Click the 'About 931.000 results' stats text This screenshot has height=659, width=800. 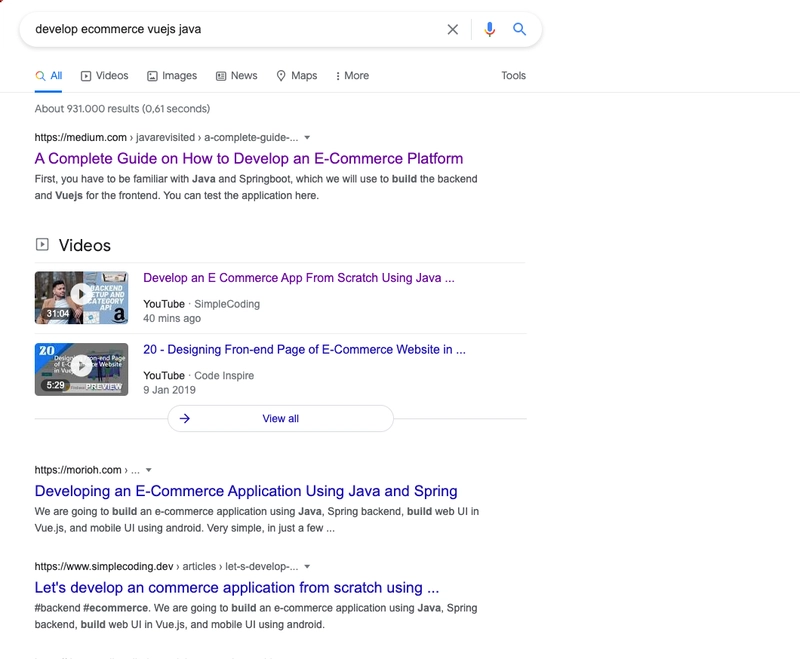[x=122, y=109]
